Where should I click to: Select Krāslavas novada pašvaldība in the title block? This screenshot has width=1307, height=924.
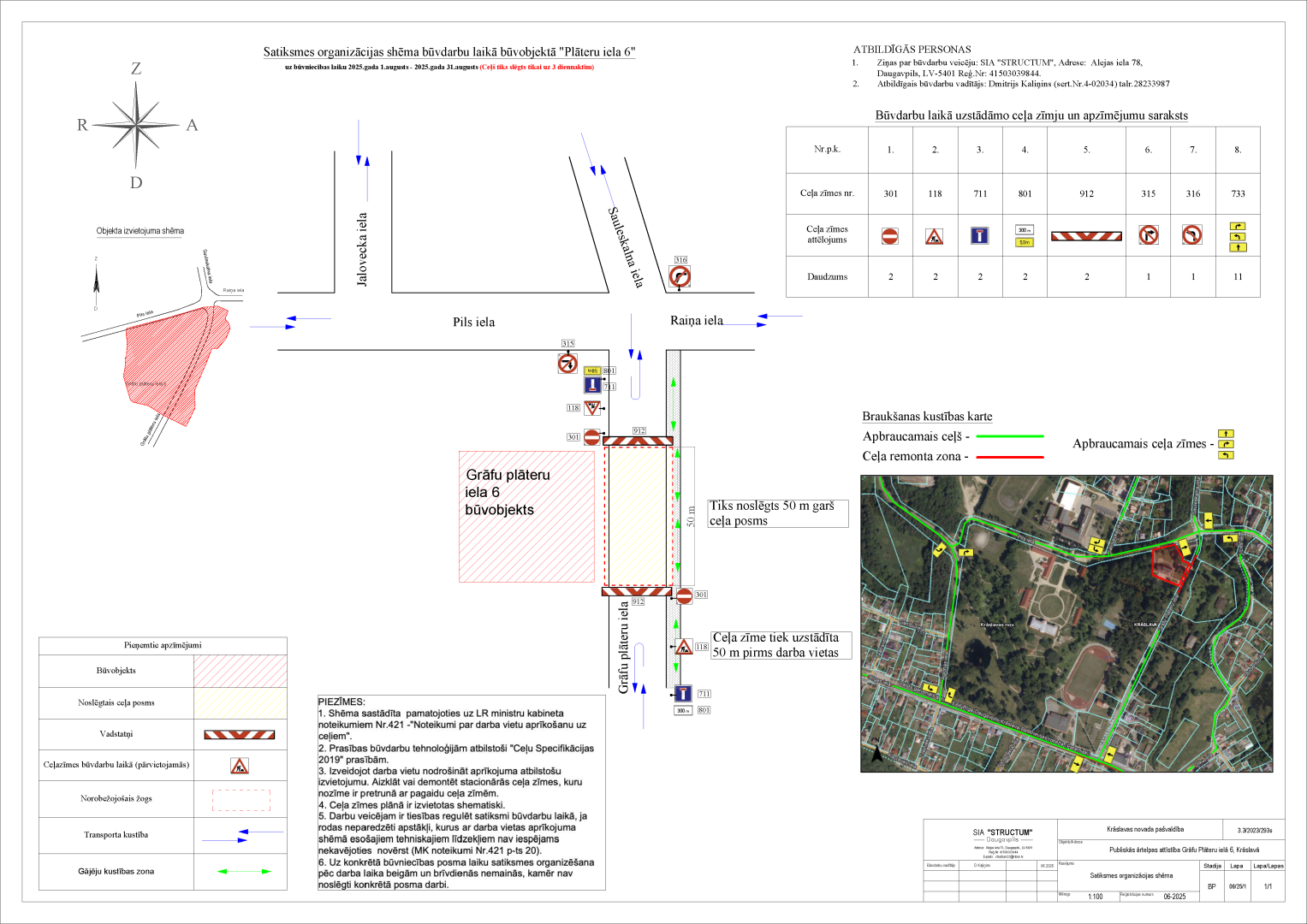tap(1145, 829)
